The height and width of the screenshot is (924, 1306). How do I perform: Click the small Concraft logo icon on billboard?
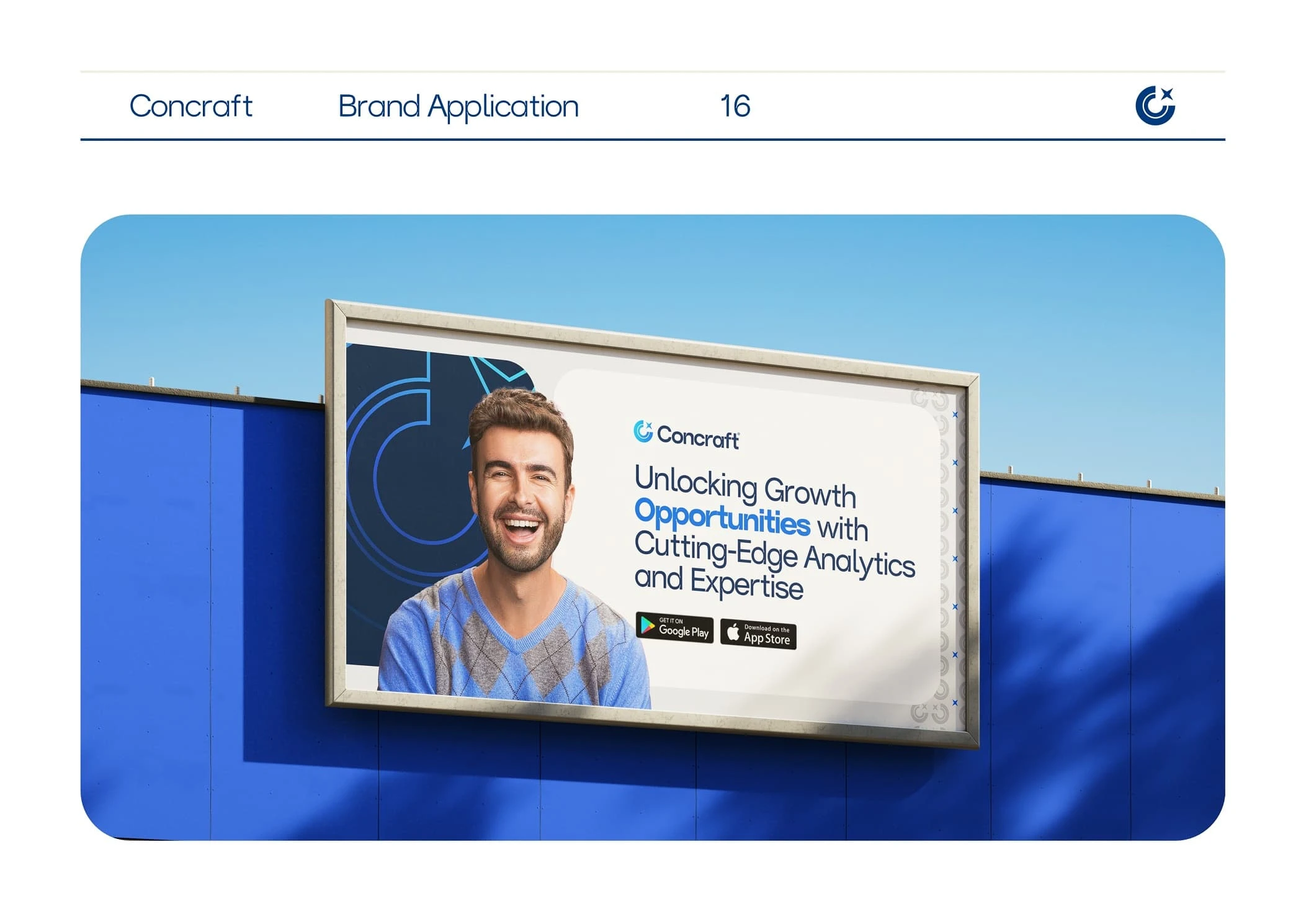pos(643,431)
